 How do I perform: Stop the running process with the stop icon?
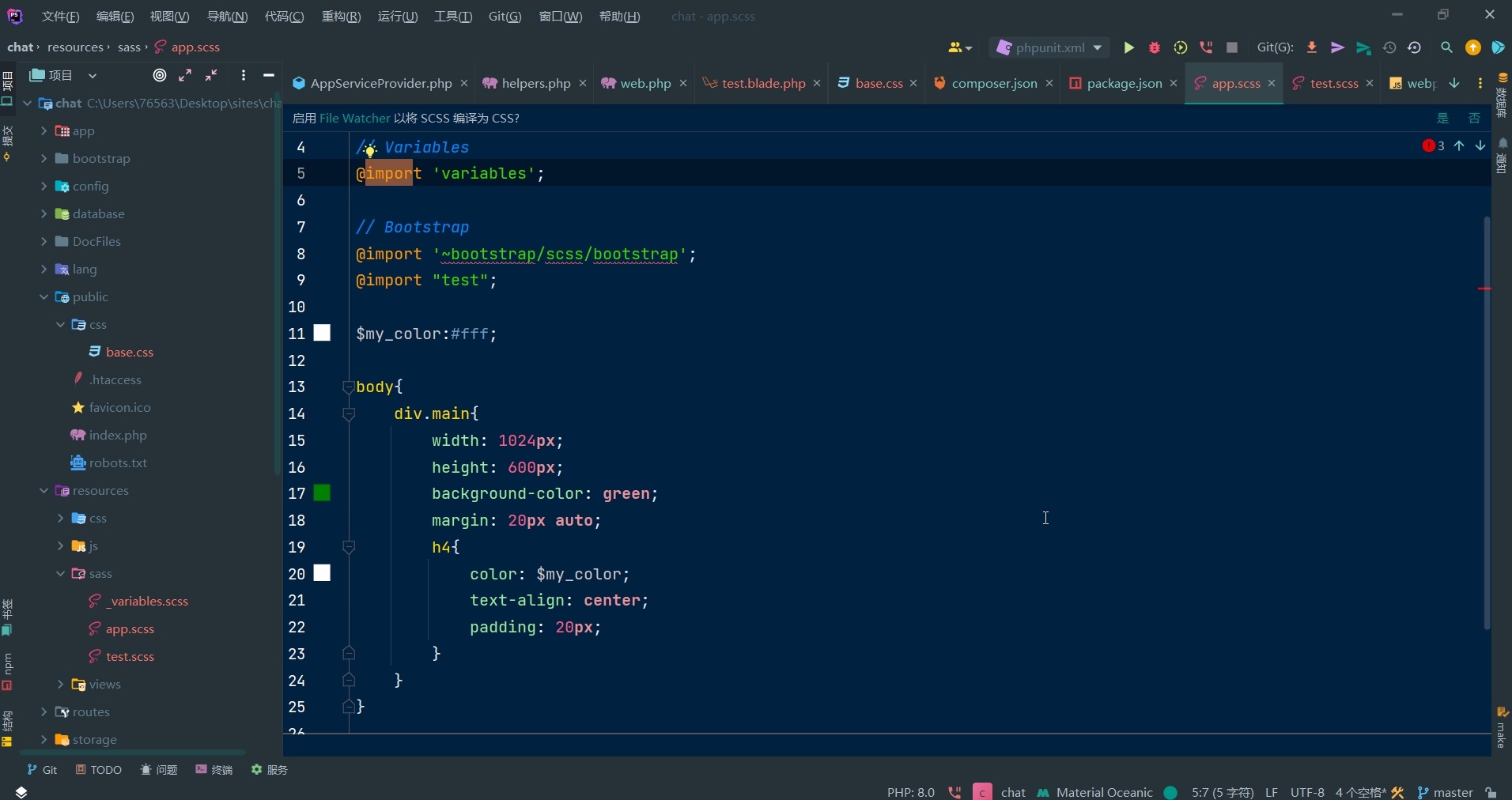point(1232,47)
